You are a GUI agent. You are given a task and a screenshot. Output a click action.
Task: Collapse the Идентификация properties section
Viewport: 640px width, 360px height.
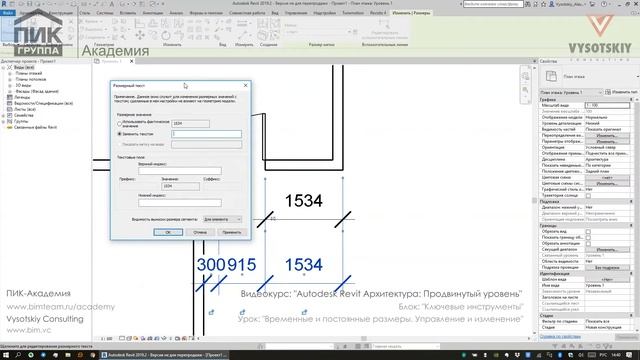tap(631, 273)
